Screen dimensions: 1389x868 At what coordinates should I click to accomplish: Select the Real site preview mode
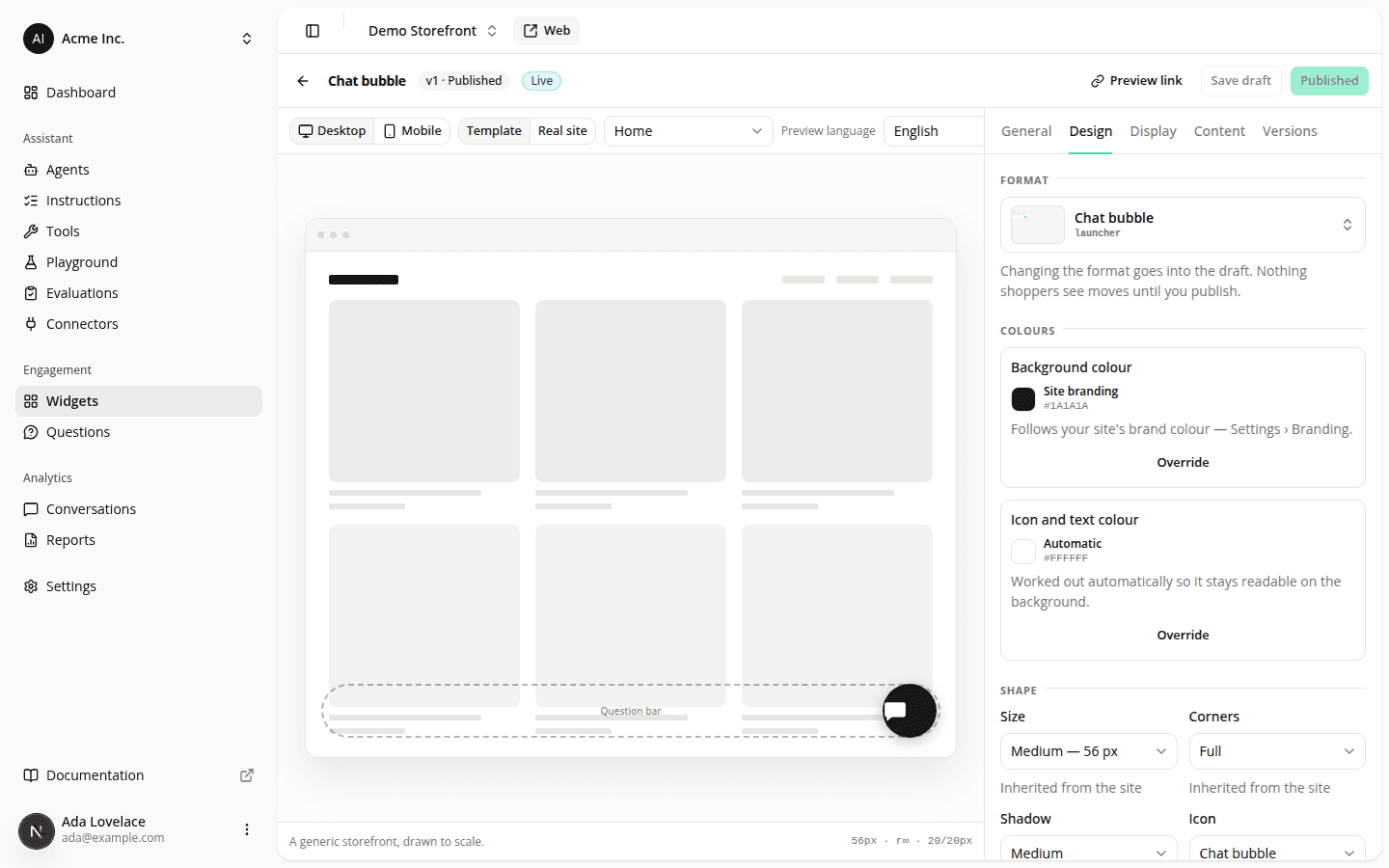pyautogui.click(x=562, y=131)
